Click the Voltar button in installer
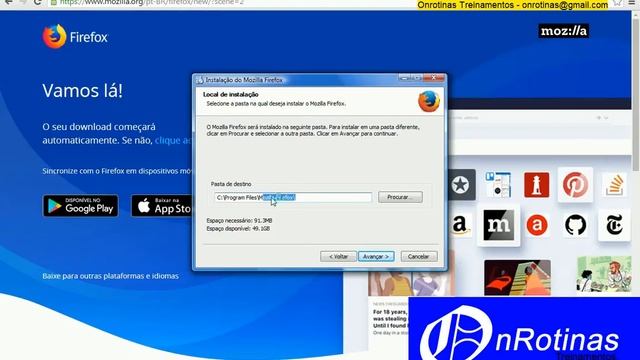640x360 pixels. coord(338,256)
